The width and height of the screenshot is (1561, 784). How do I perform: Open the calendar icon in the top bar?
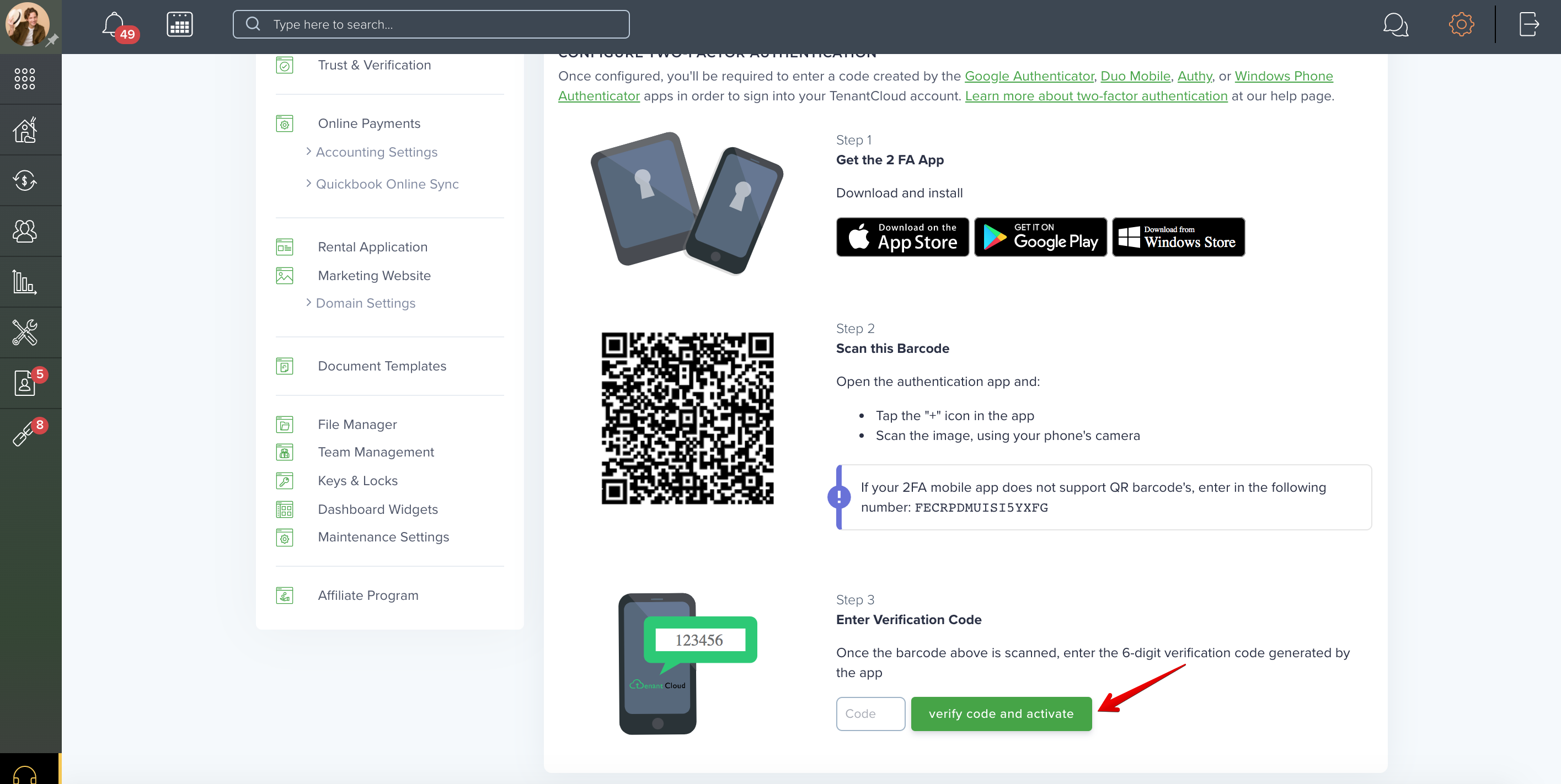click(x=180, y=25)
